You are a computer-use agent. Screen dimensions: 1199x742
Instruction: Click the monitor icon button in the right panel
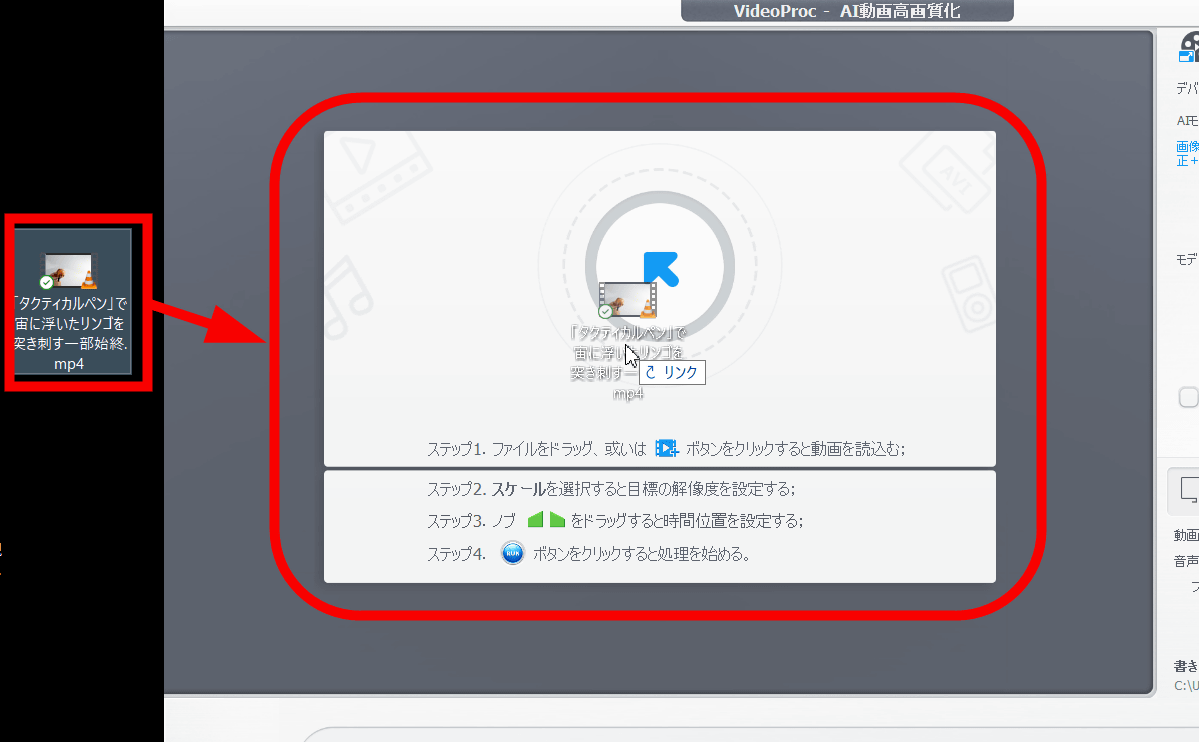(x=1184, y=490)
